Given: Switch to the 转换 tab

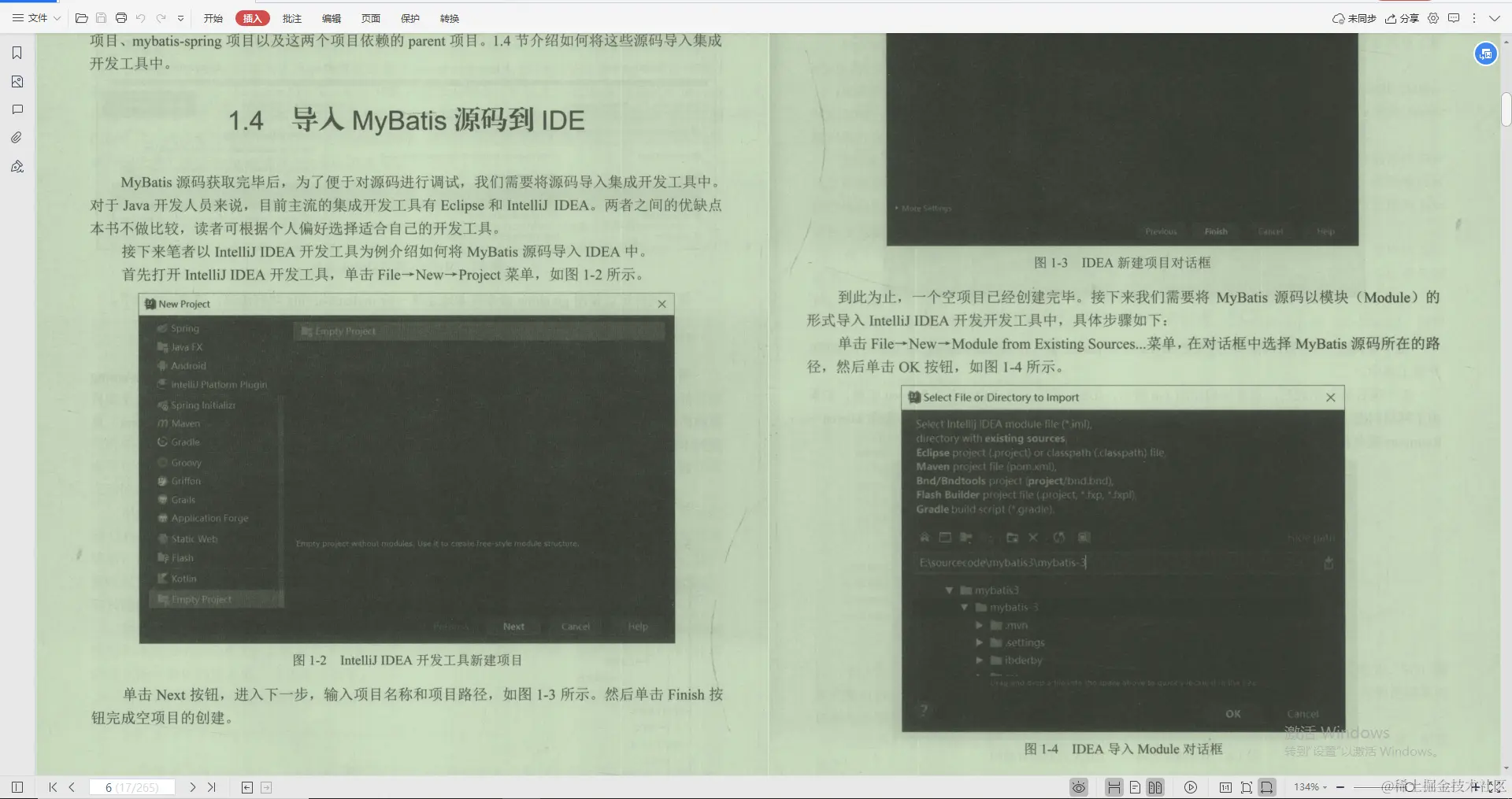Looking at the screenshot, I should [x=450, y=18].
